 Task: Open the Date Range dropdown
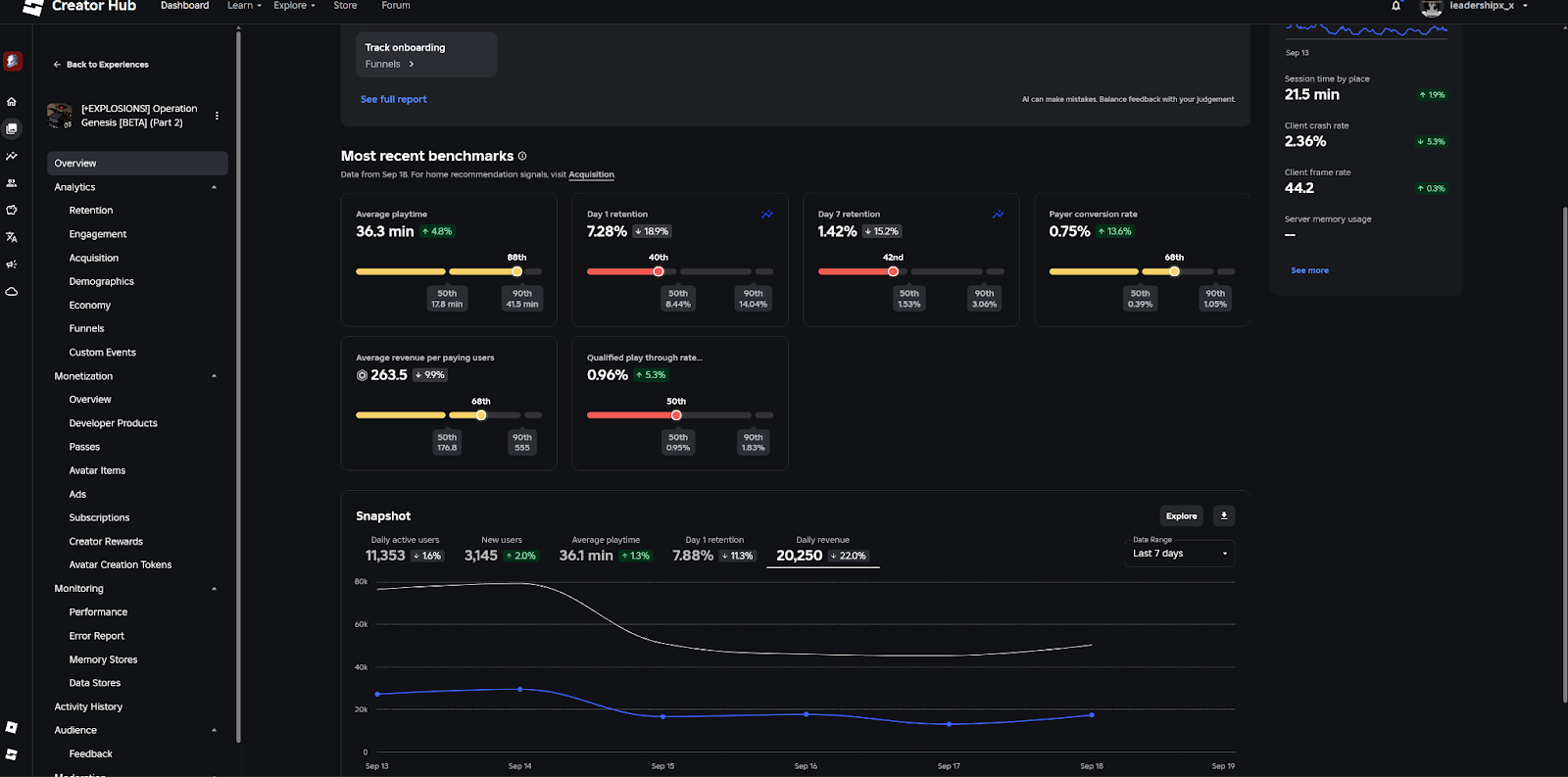coord(1180,554)
